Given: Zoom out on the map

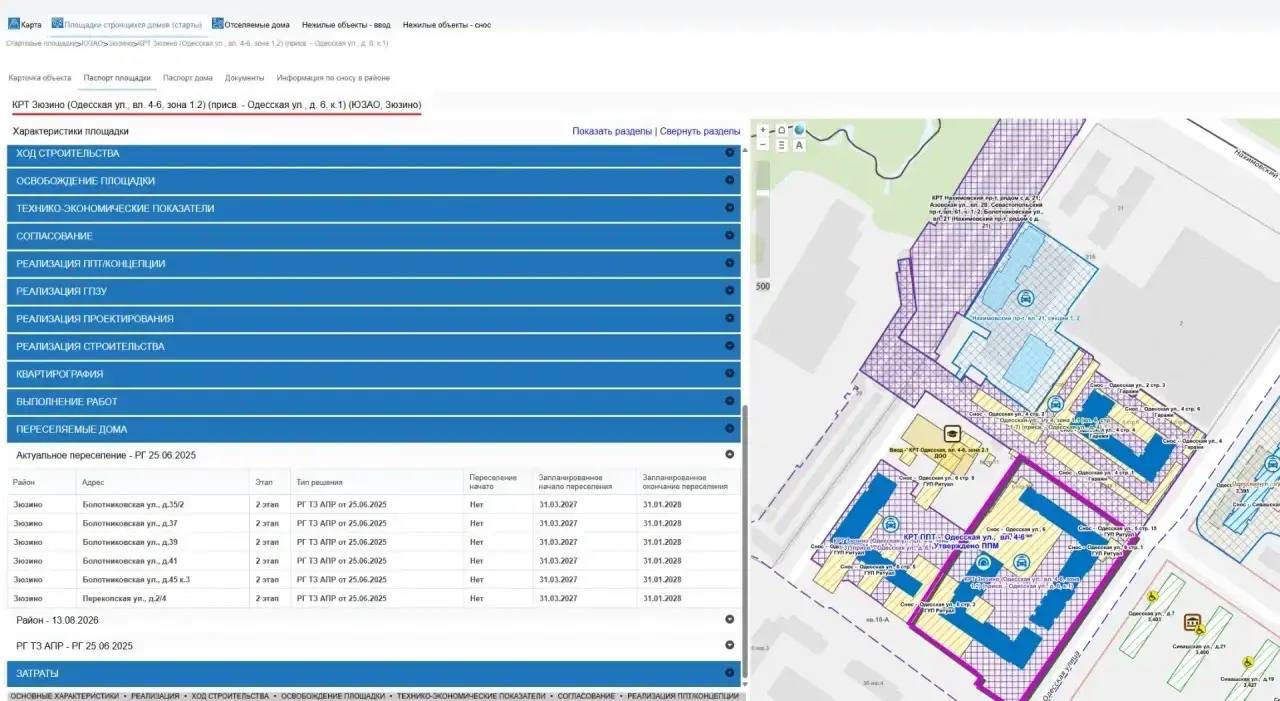Looking at the screenshot, I should 764,145.
